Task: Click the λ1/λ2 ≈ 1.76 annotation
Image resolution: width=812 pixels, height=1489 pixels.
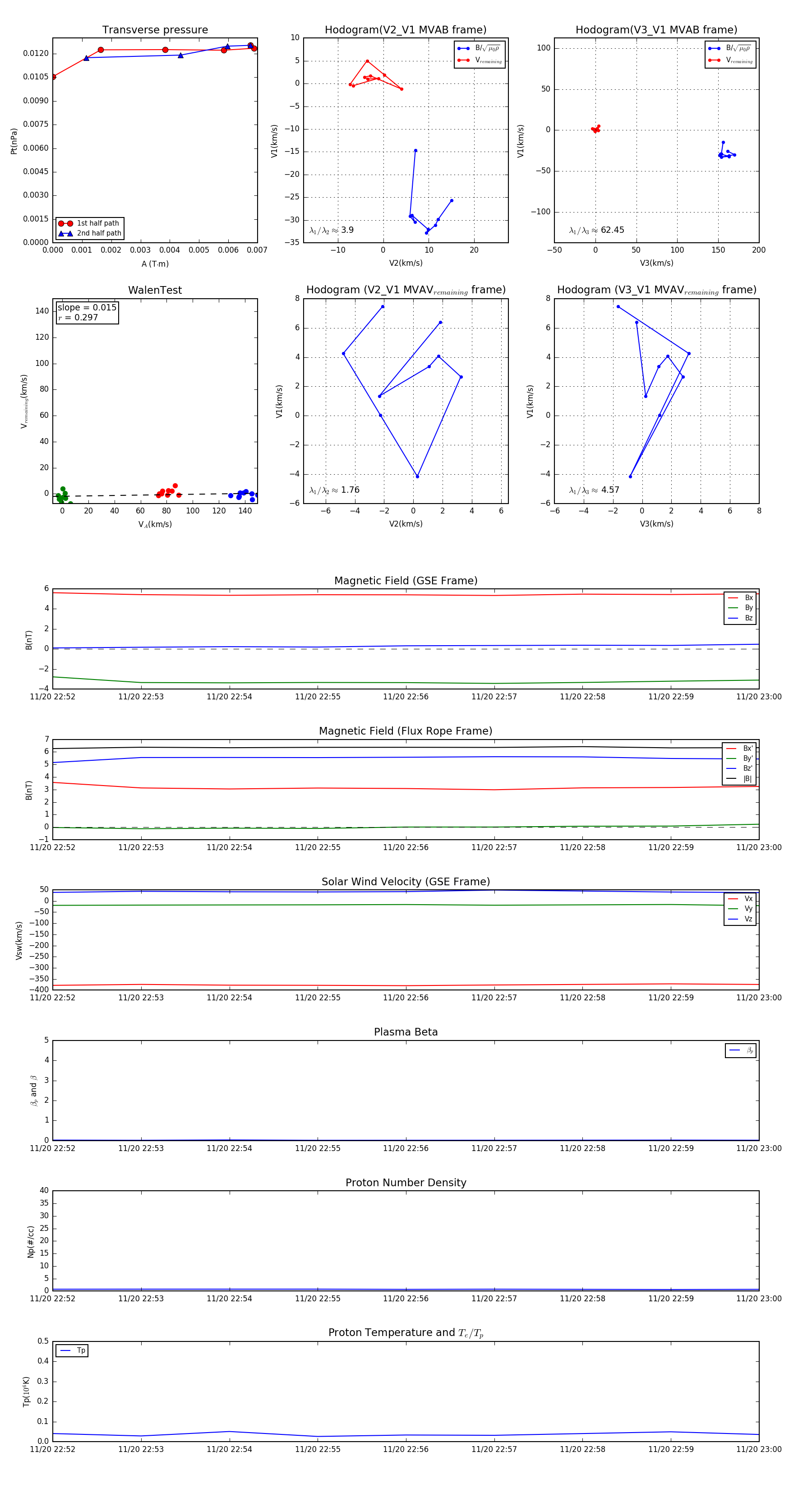Action: tap(335, 490)
